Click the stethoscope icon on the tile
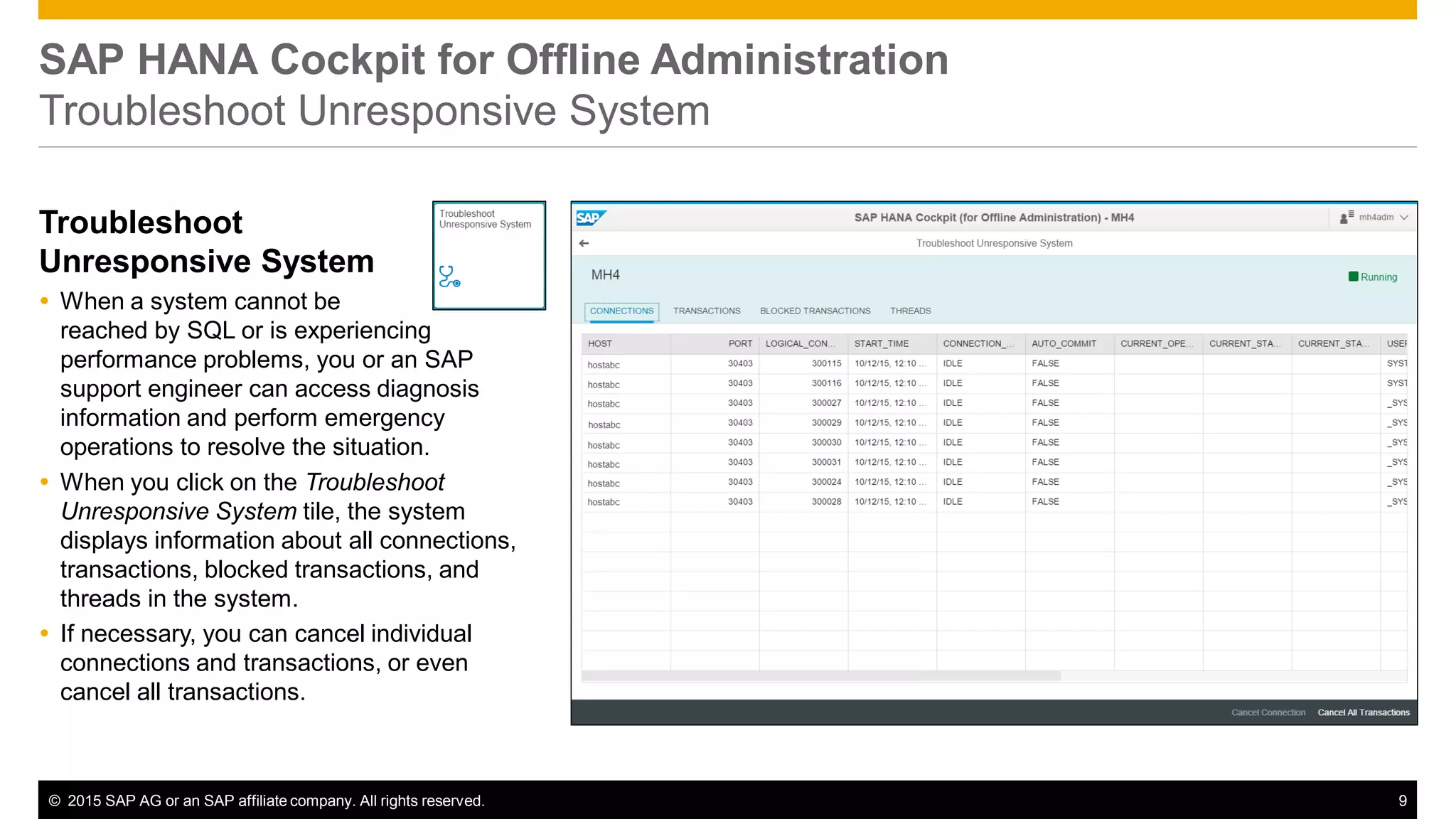This screenshot has height=819, width=1456. coord(449,277)
